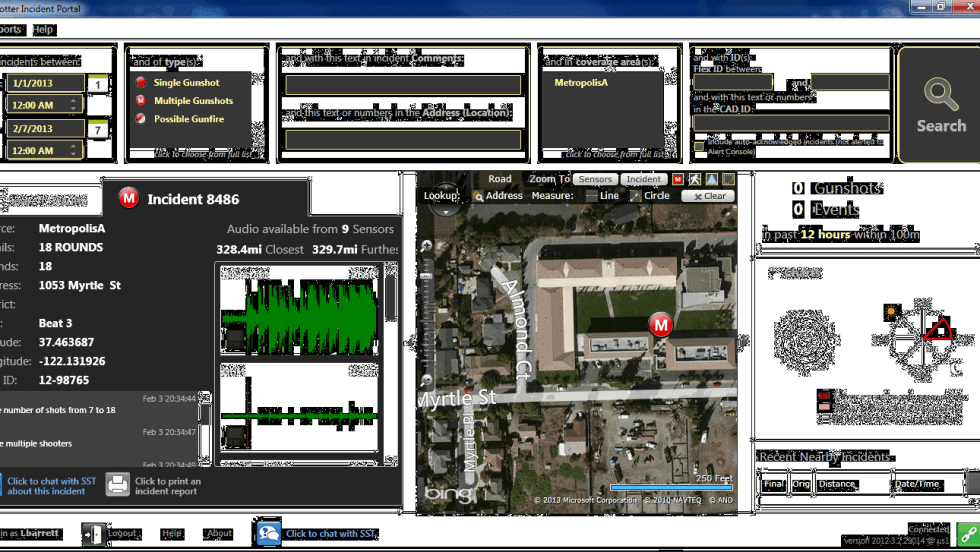Image resolution: width=980 pixels, height=552 pixels.
Task: Click the Logout door icon
Action: [92, 534]
